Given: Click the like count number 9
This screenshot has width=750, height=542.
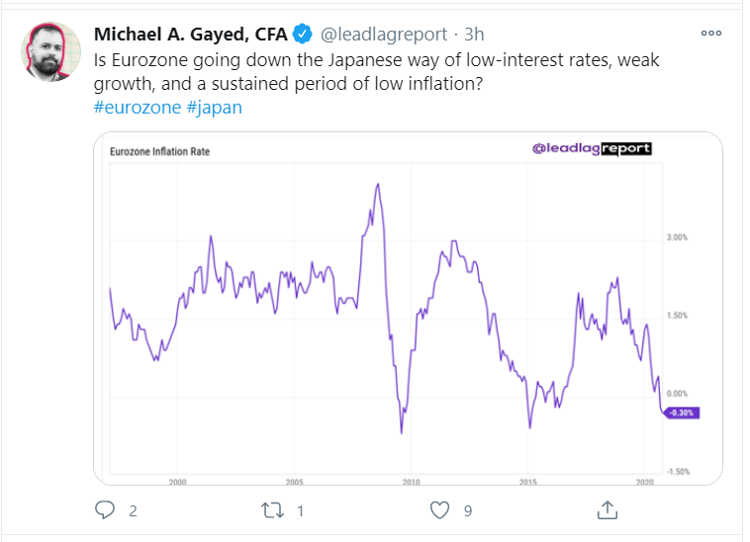Looking at the screenshot, I should point(467,512).
